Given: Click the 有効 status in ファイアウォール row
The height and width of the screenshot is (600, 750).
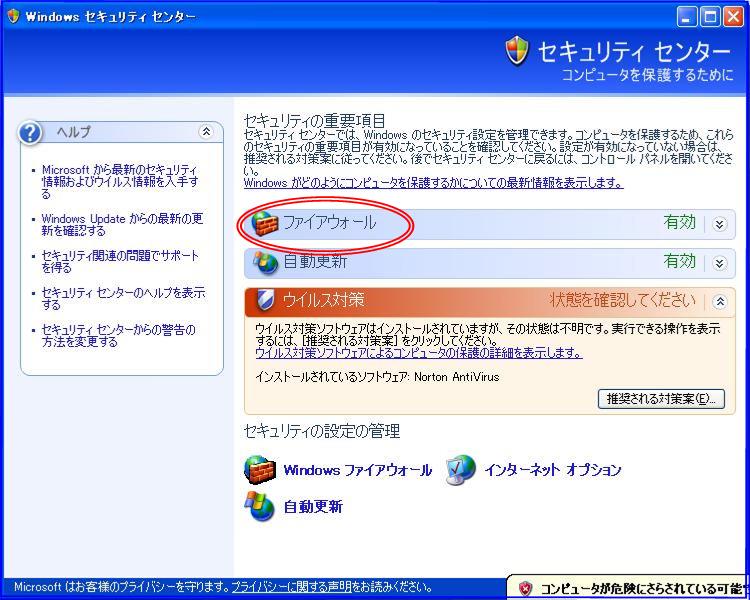Looking at the screenshot, I should 679,222.
